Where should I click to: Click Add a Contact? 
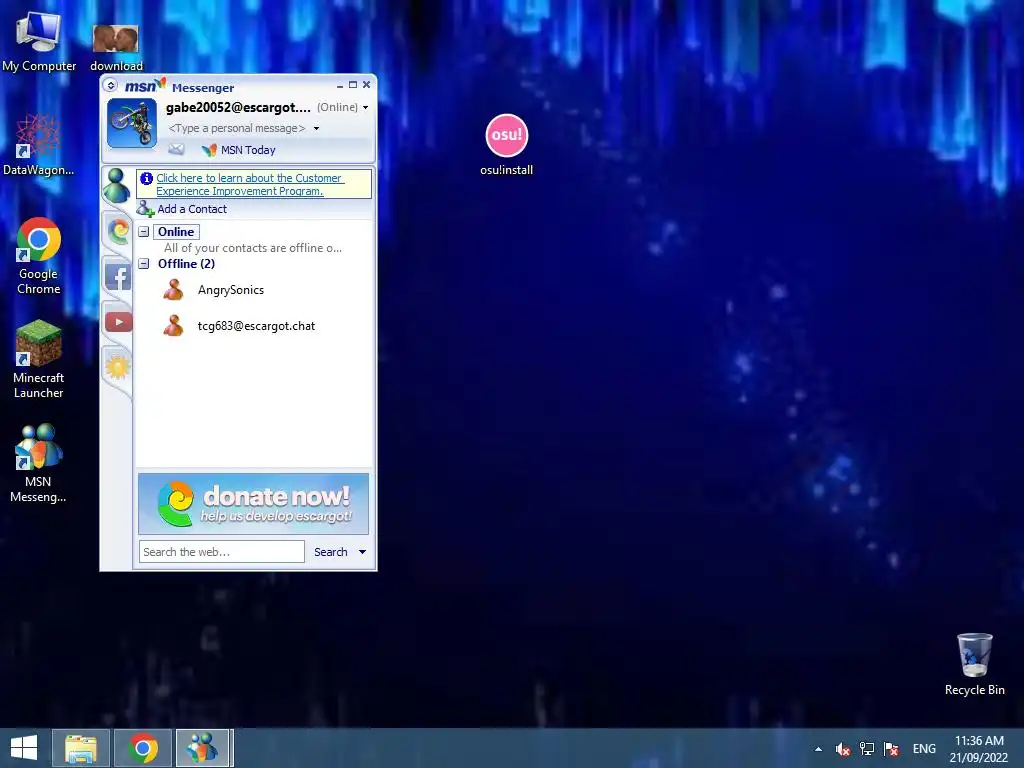[182, 209]
